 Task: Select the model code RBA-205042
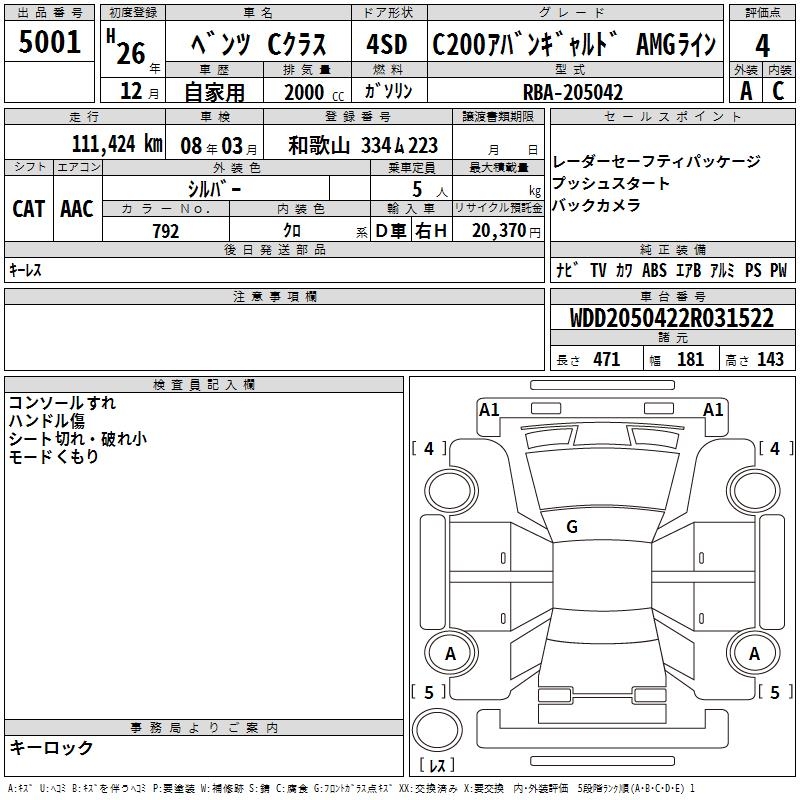(573, 92)
